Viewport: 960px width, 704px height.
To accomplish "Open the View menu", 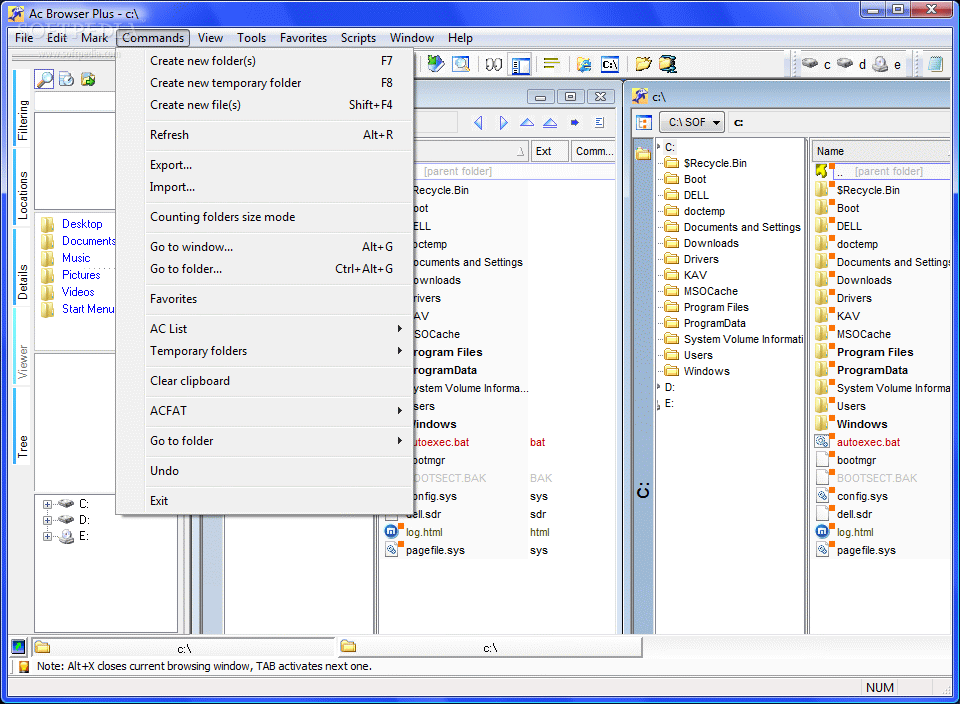I will click(x=210, y=38).
